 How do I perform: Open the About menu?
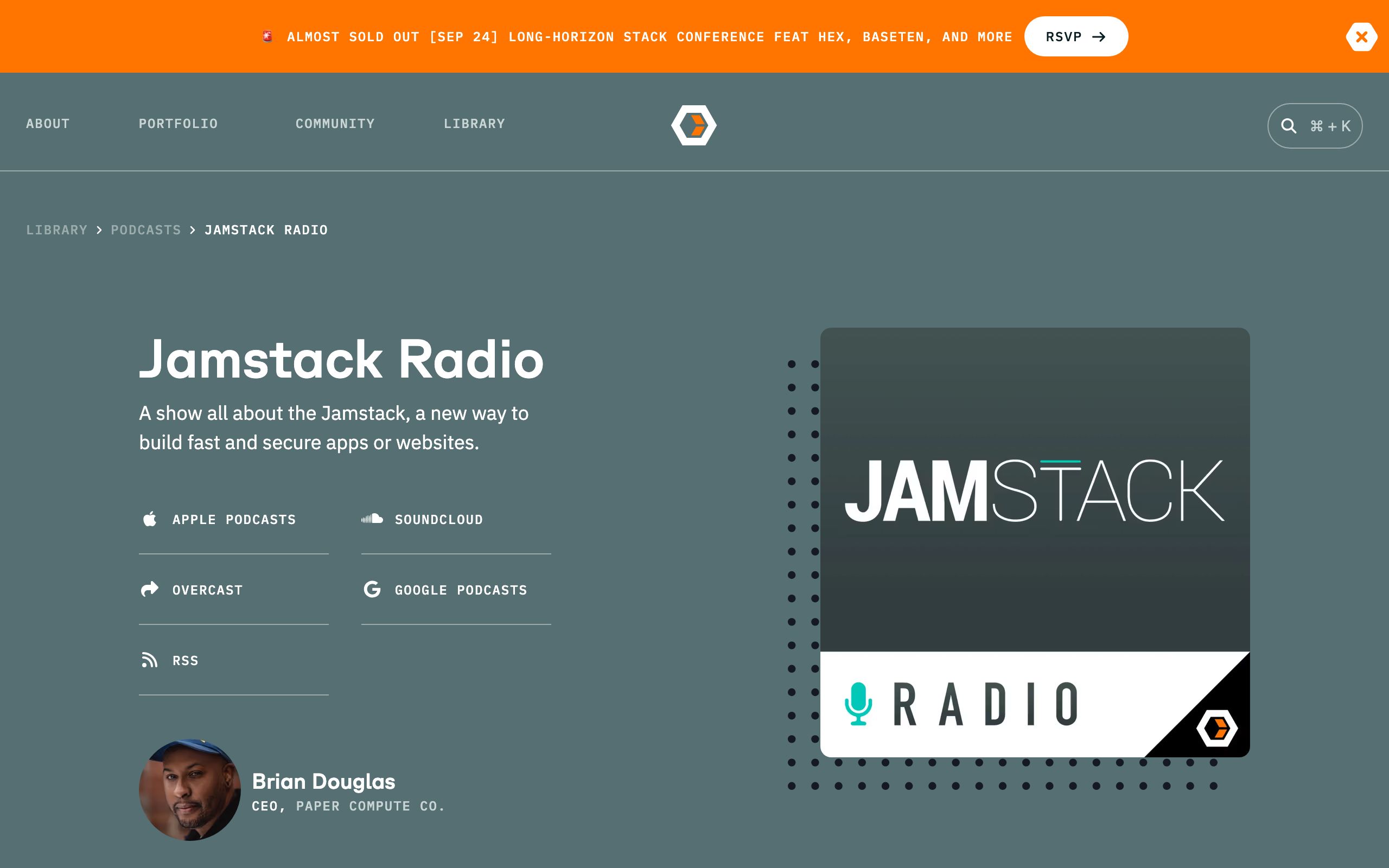48,124
